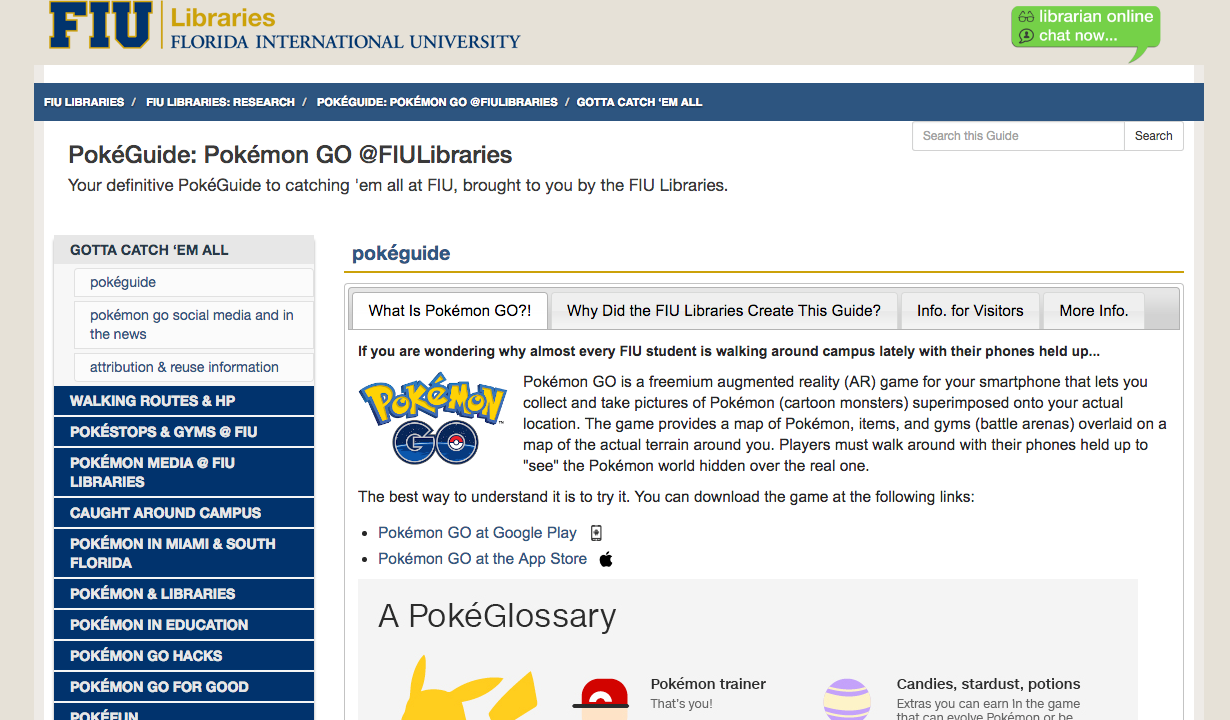The image size is (1230, 720).
Task: Click the Search button
Action: pyautogui.click(x=1153, y=136)
